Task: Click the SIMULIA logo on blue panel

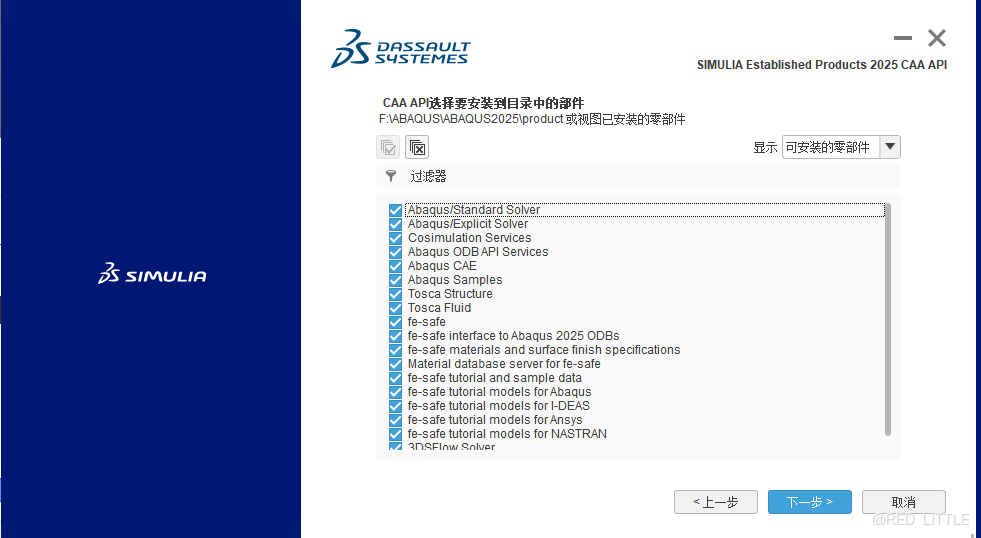Action: click(x=152, y=273)
